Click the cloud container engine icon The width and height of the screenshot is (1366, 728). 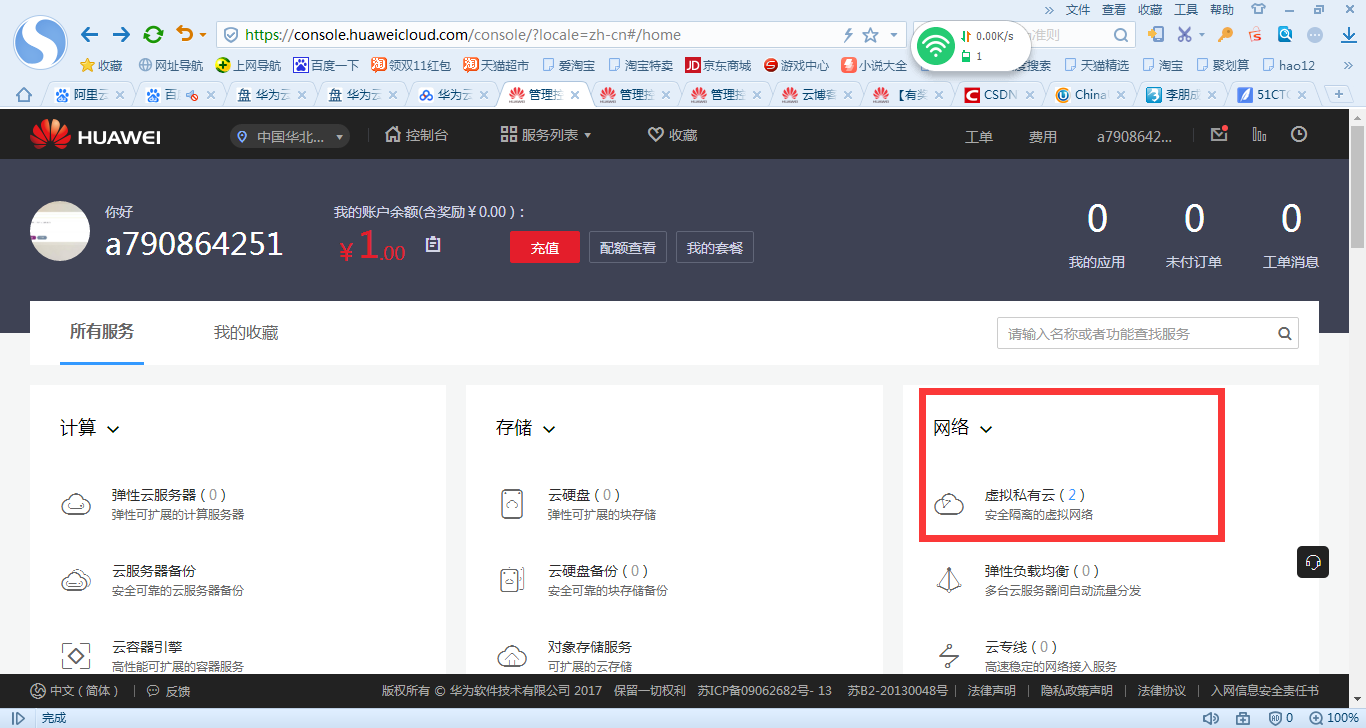[x=77, y=656]
